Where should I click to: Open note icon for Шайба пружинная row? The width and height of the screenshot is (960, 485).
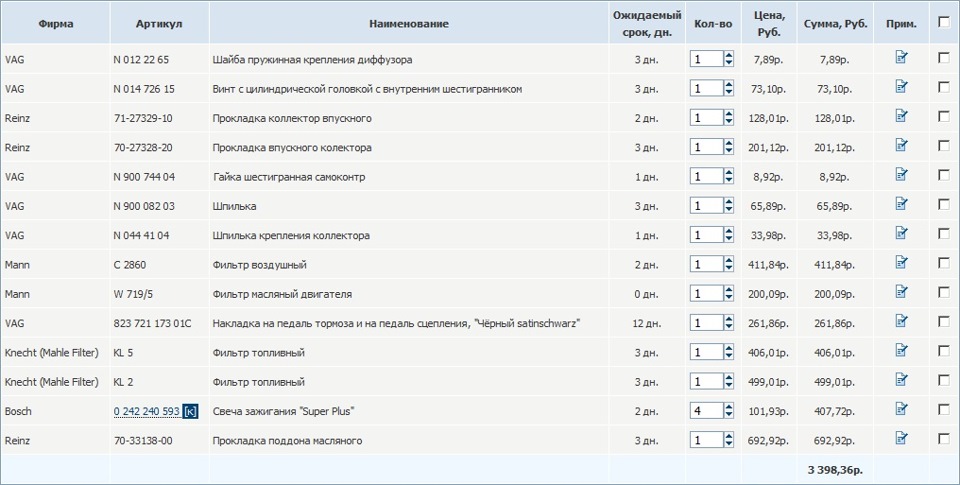(902, 58)
